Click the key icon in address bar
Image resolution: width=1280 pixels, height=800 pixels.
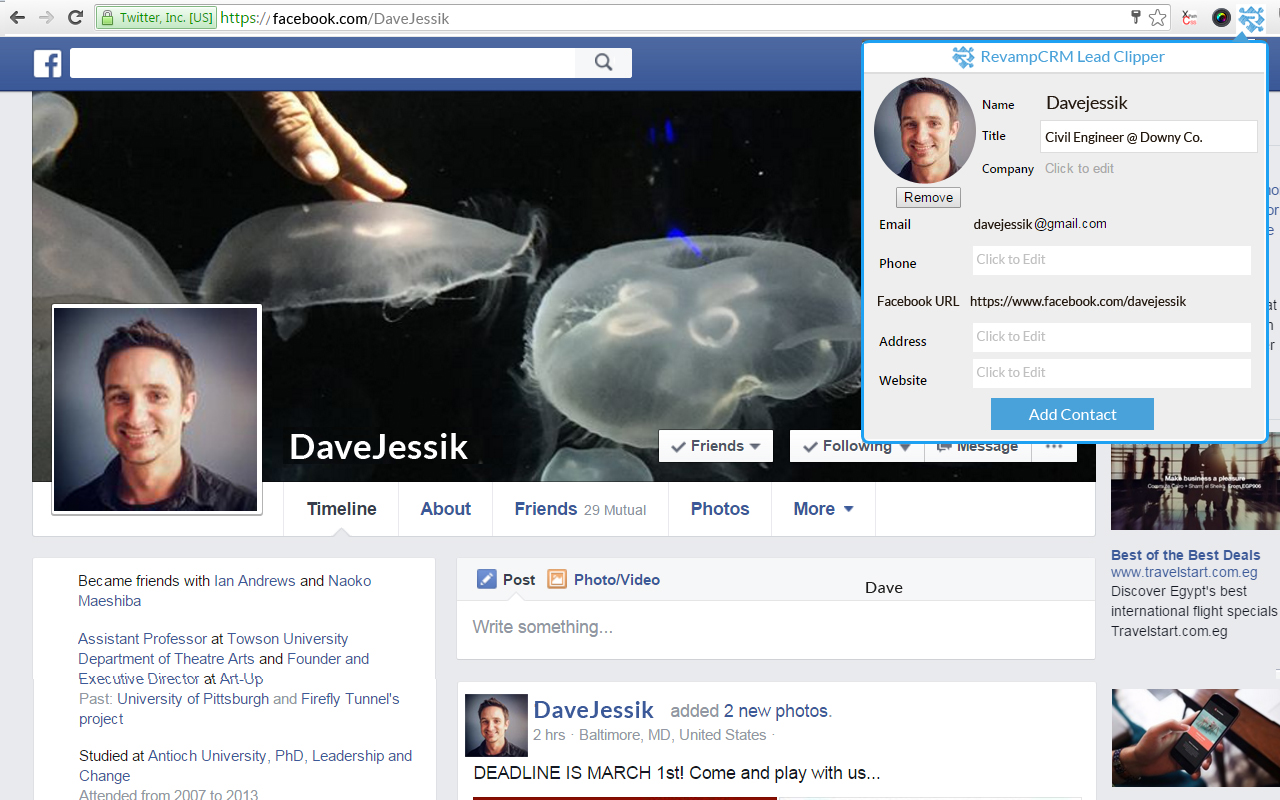click(1135, 17)
